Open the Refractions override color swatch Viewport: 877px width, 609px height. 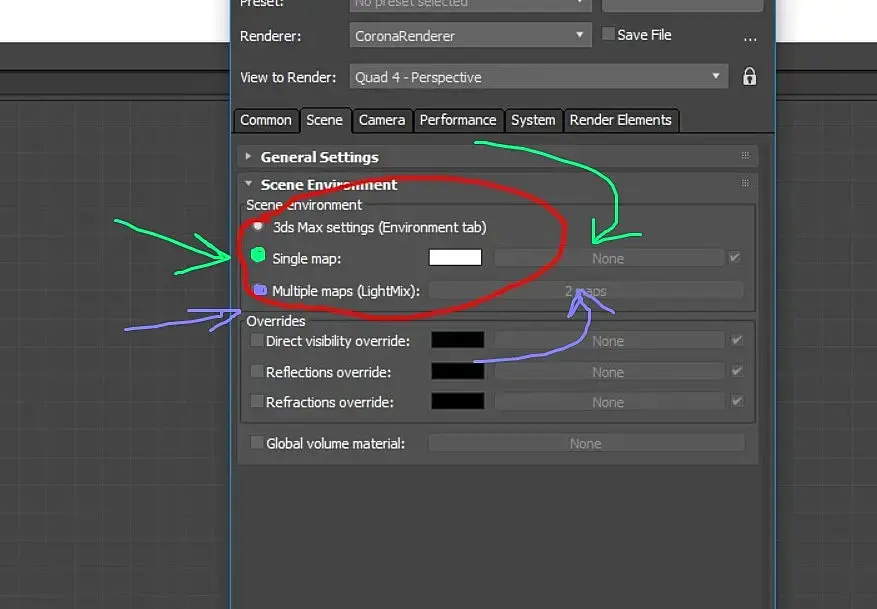click(x=458, y=401)
